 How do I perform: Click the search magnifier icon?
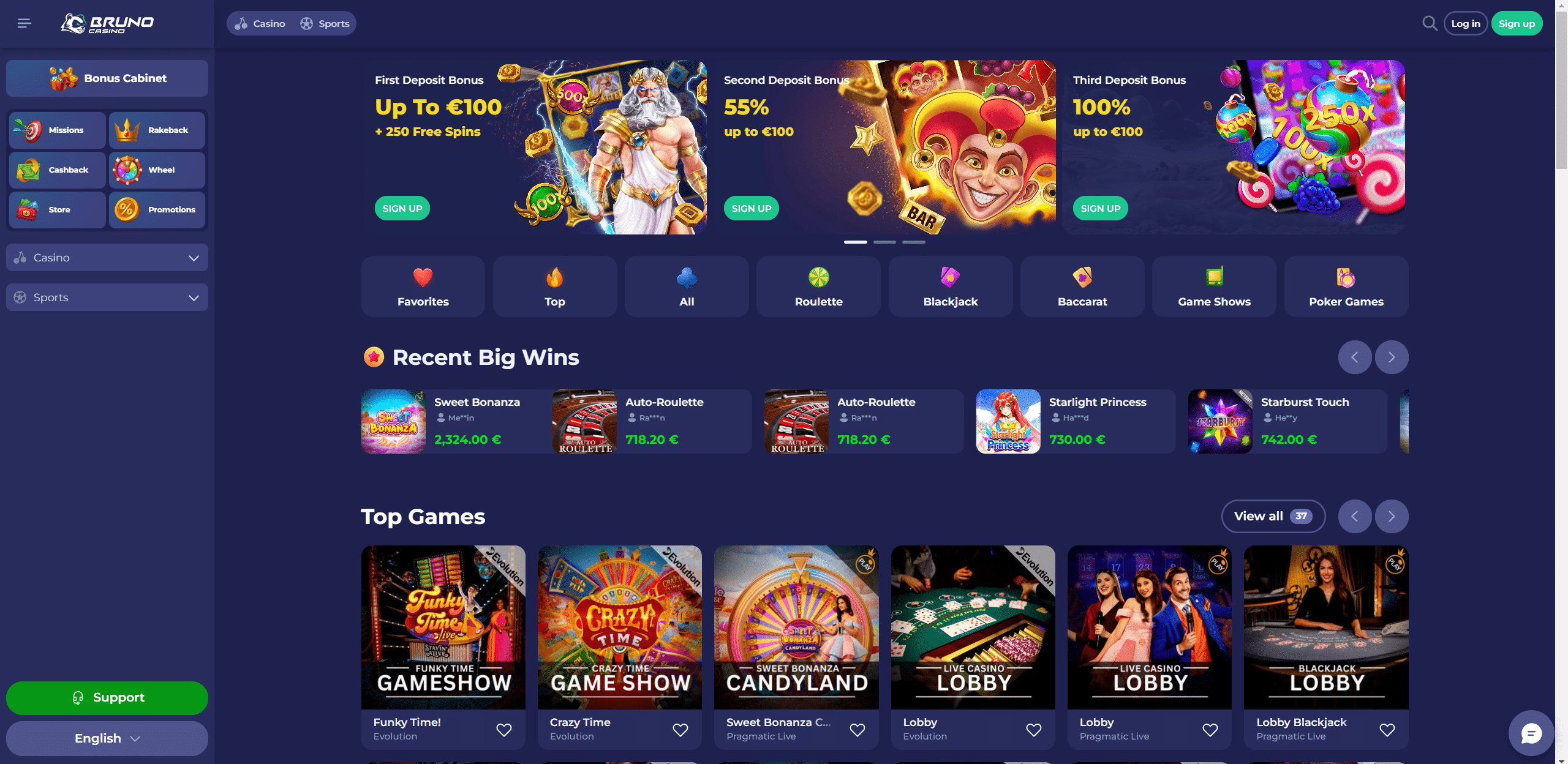1430,23
